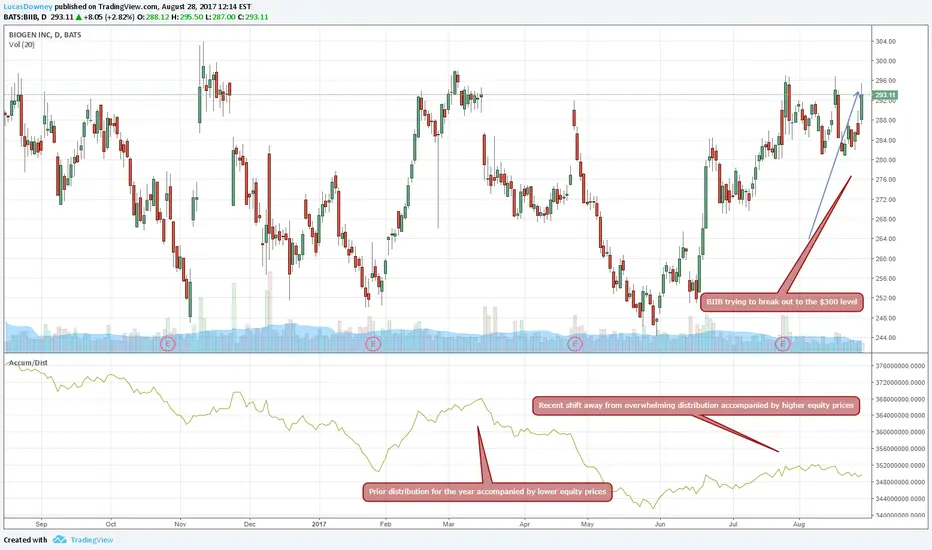Click the 304.00 price axis label
This screenshot has width=932, height=550.
885,42
